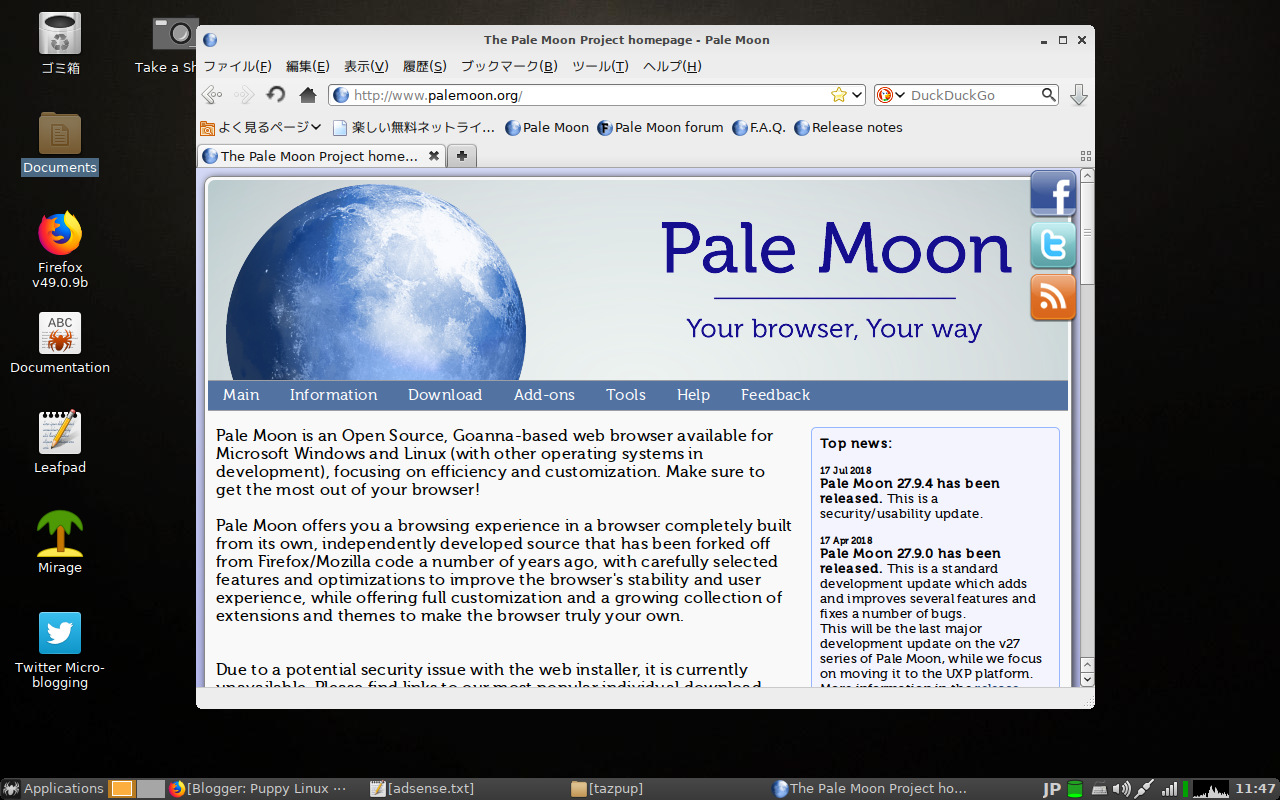Switch to adsense.txt taskbar window
1280x800 pixels.
420,789
